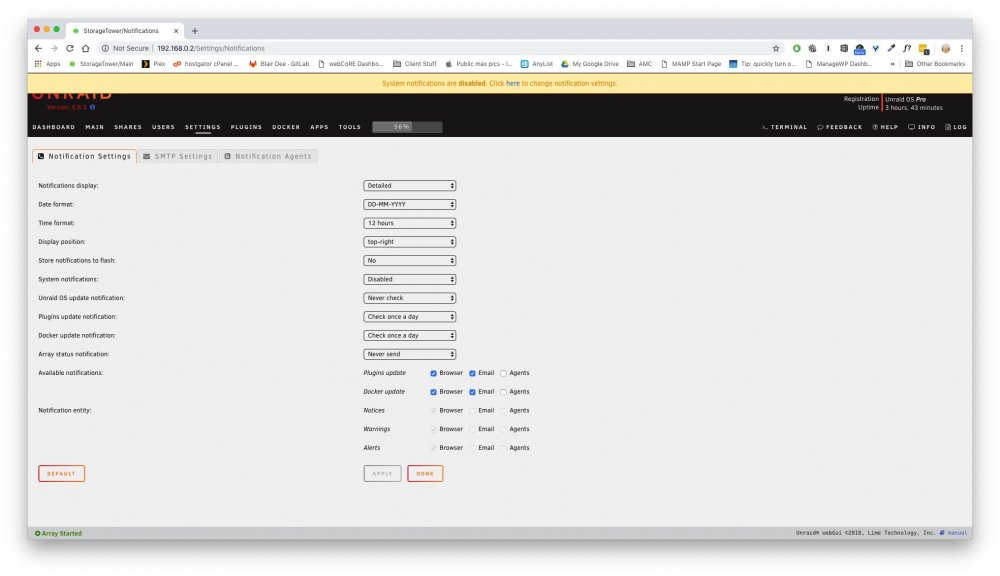Open the Unraid system Log
Viewport: 1000px width, 576px height.
[x=956, y=127]
